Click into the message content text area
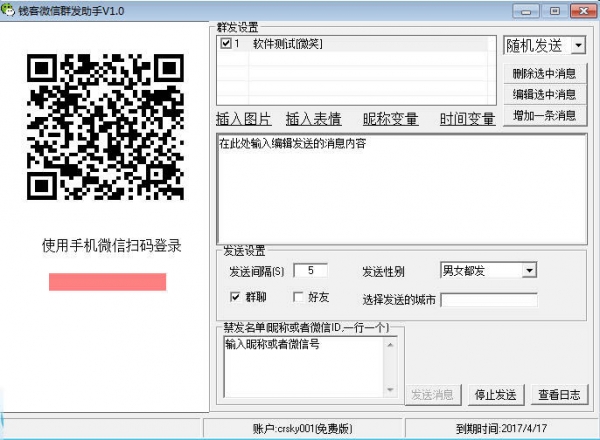The height and width of the screenshot is (440, 600). pos(402,189)
